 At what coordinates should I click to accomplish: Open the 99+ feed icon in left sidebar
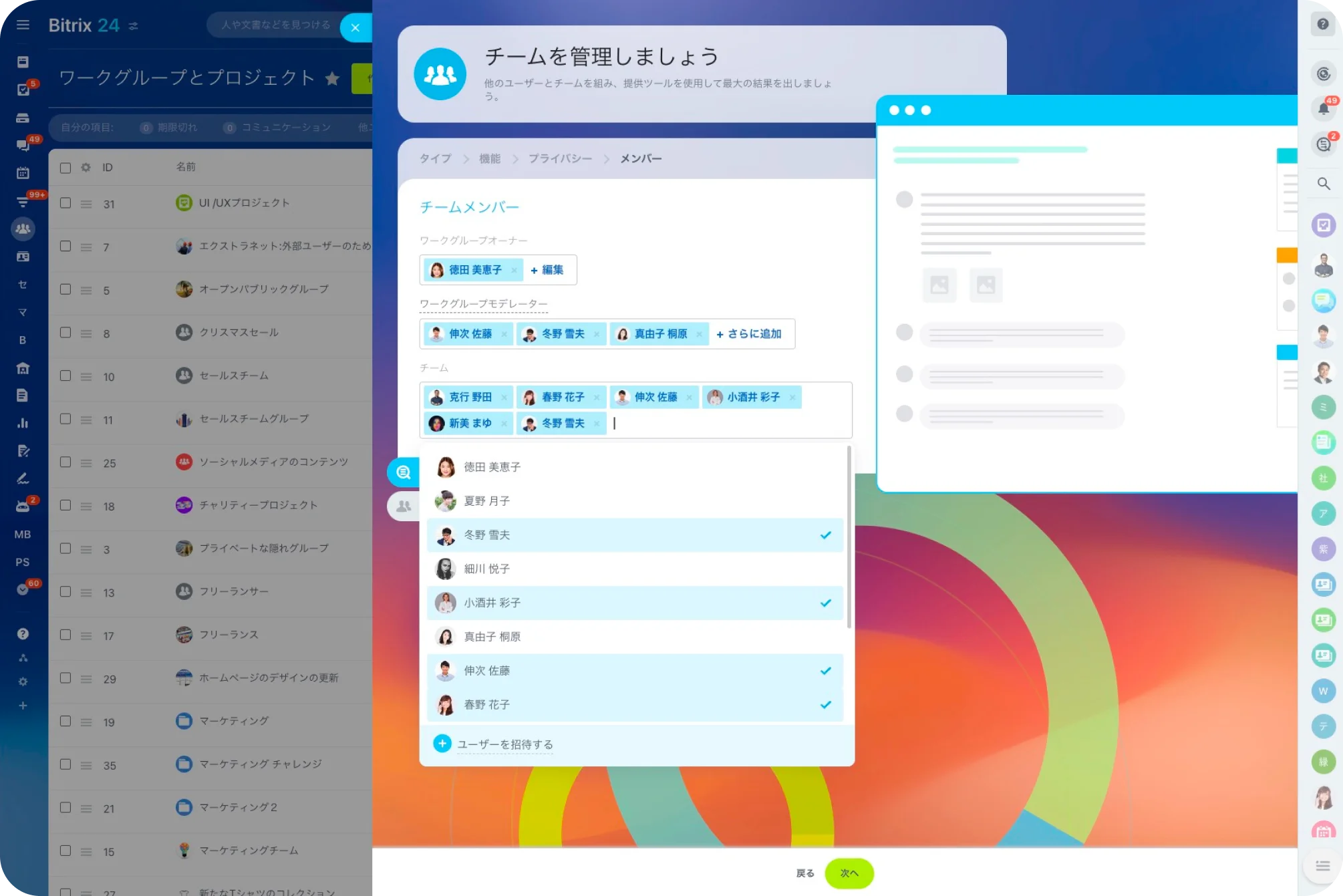pyautogui.click(x=23, y=201)
